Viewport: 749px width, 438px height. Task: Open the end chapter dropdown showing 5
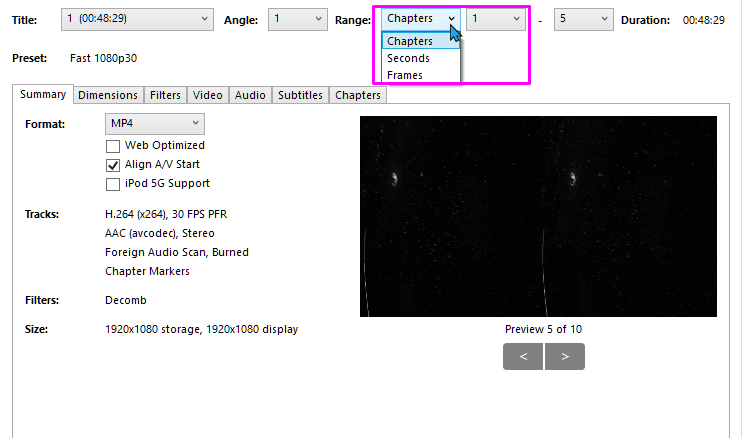(584, 20)
